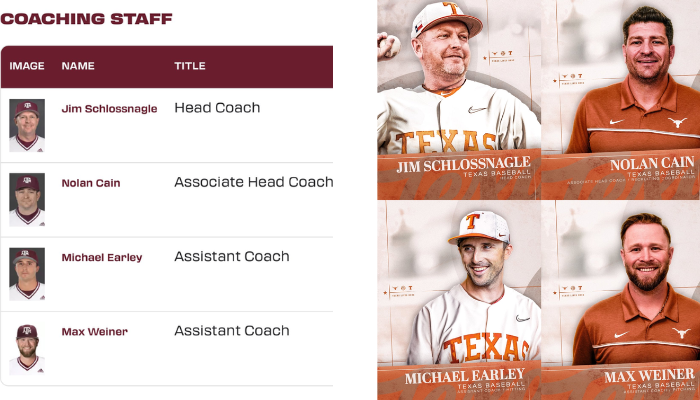Select the NAME column header
700x400 pixels.
coord(78,66)
